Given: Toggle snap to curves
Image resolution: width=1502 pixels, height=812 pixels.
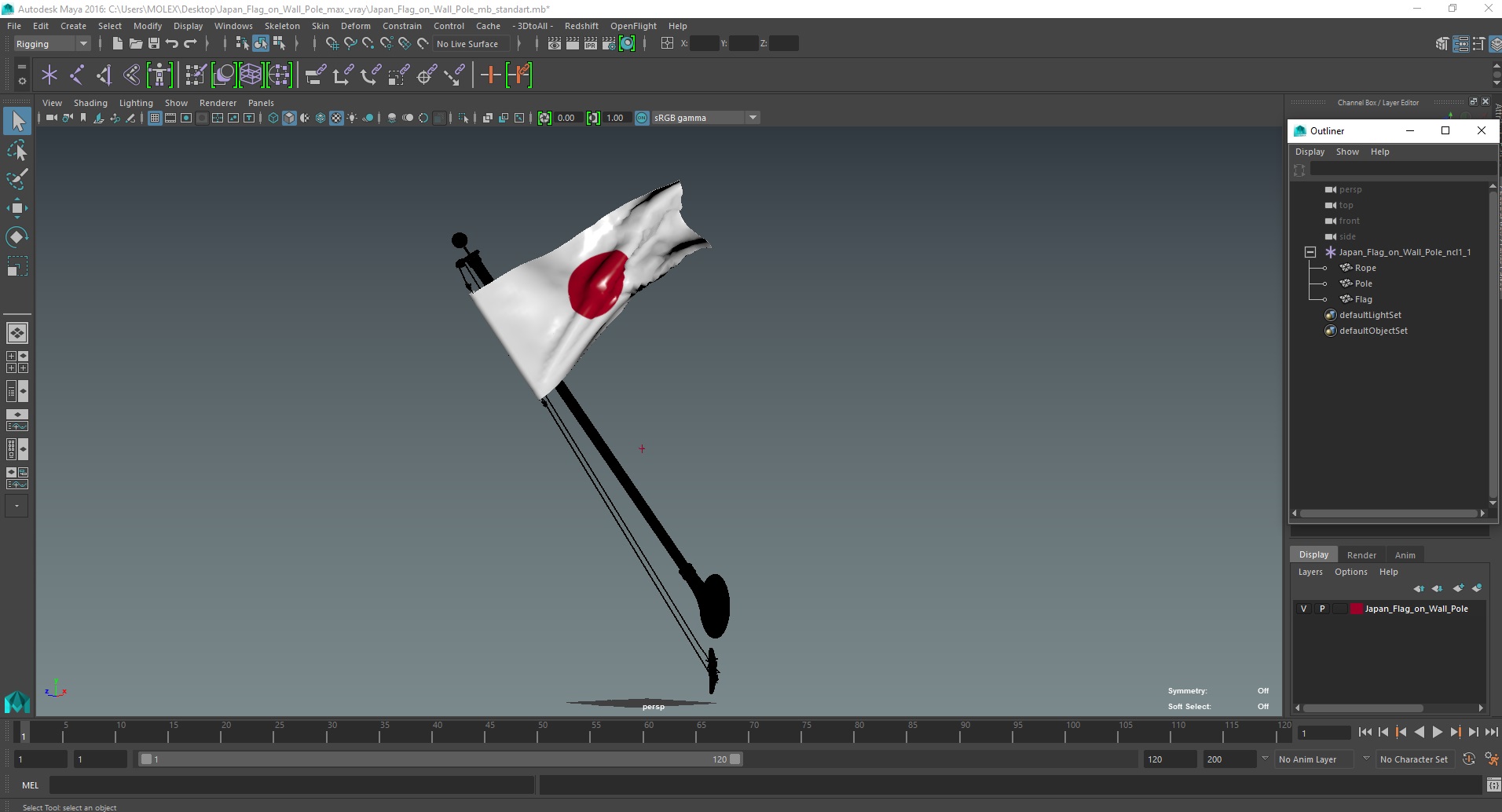Looking at the screenshot, I should (350, 44).
